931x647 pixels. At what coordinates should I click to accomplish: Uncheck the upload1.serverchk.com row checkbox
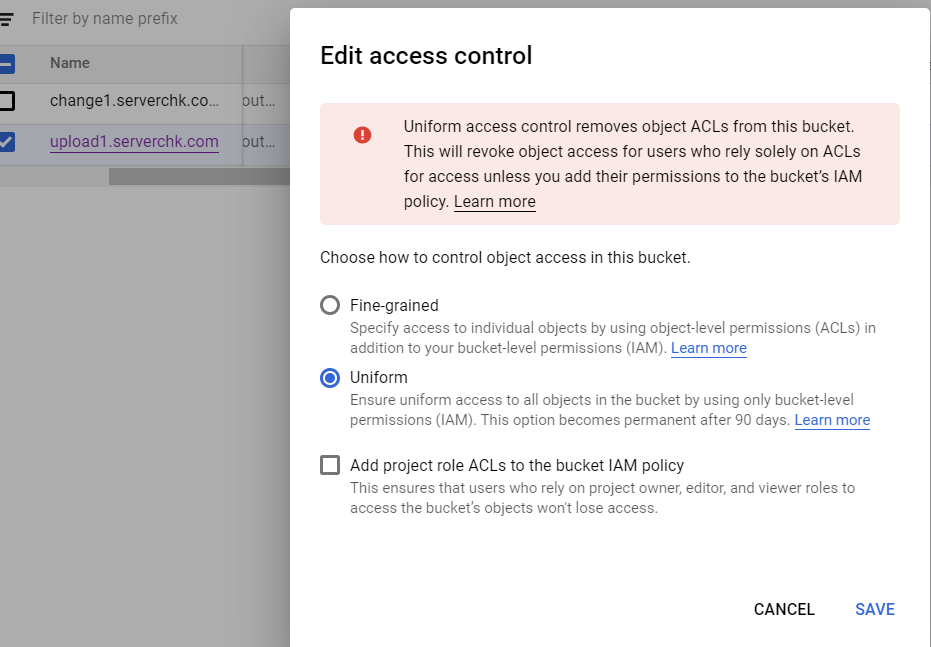pos(6,142)
